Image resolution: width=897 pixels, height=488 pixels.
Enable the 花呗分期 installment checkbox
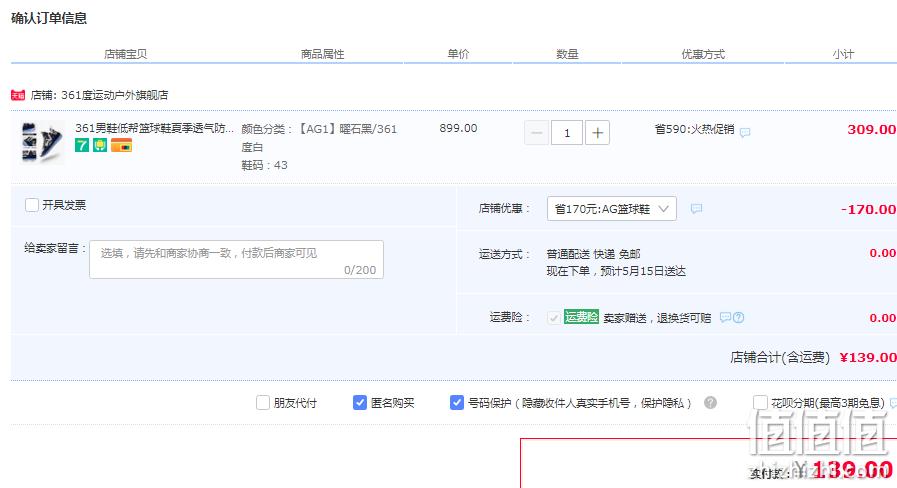click(x=760, y=403)
